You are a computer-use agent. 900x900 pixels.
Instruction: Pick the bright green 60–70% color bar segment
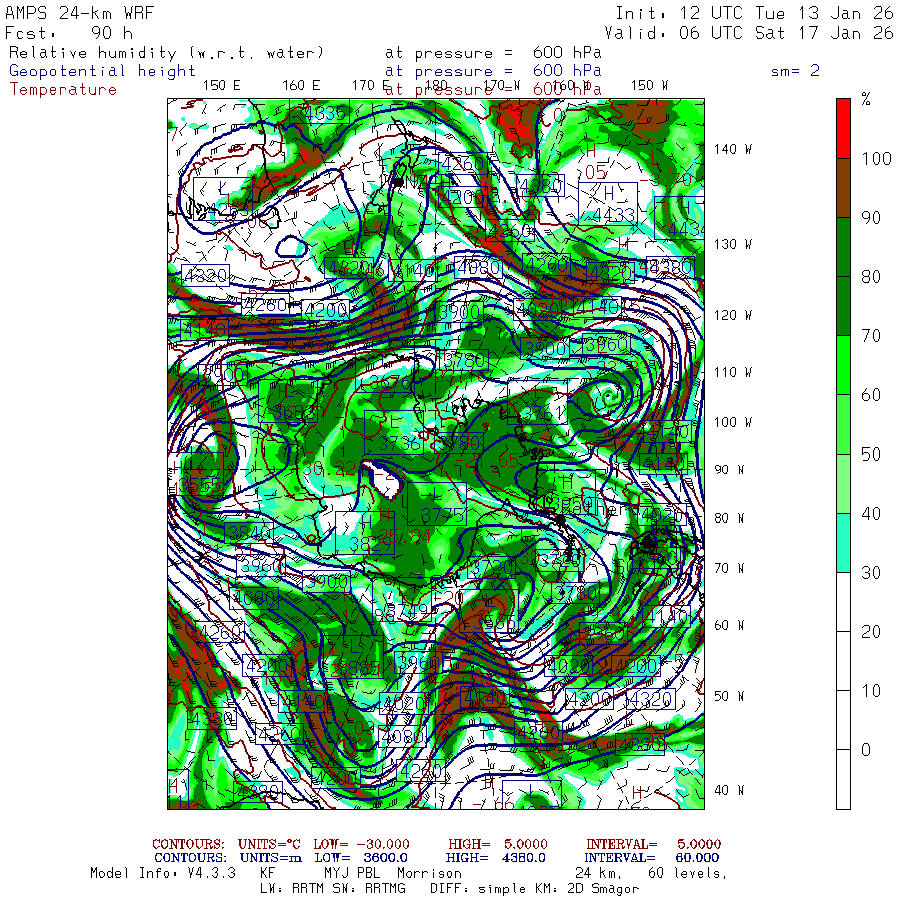tap(843, 365)
